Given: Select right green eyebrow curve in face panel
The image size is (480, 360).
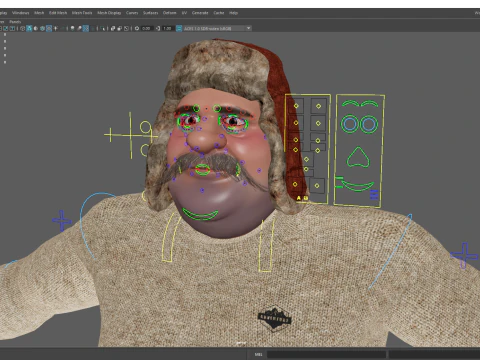Looking at the screenshot, I should pyautogui.click(x=370, y=104).
